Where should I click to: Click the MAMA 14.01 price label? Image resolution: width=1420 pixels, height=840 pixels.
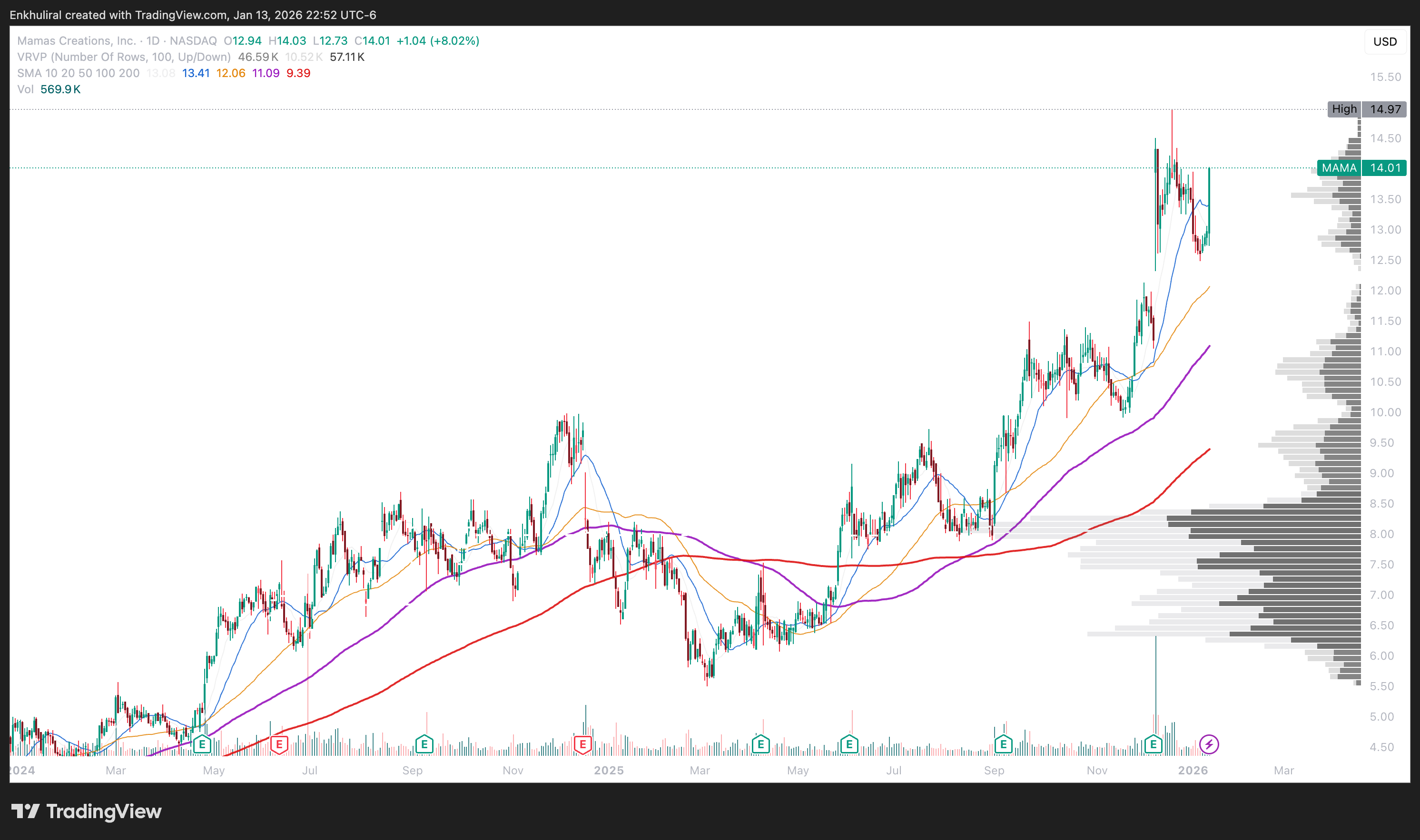1361,168
